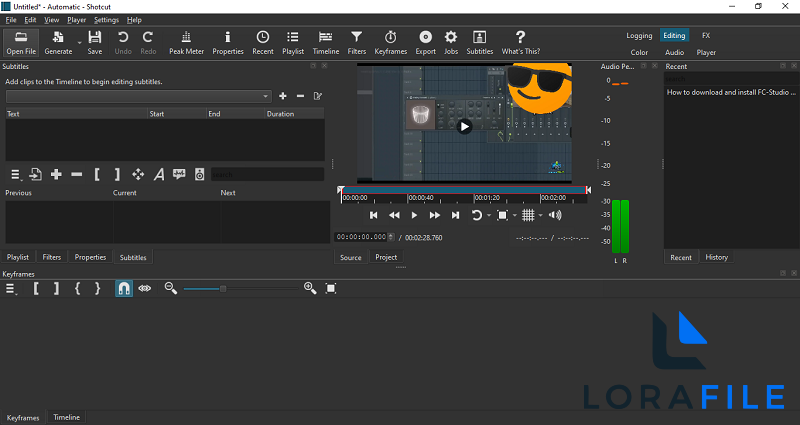
Task: Show the Playlist panel from the toolbar
Action: [x=293, y=43]
